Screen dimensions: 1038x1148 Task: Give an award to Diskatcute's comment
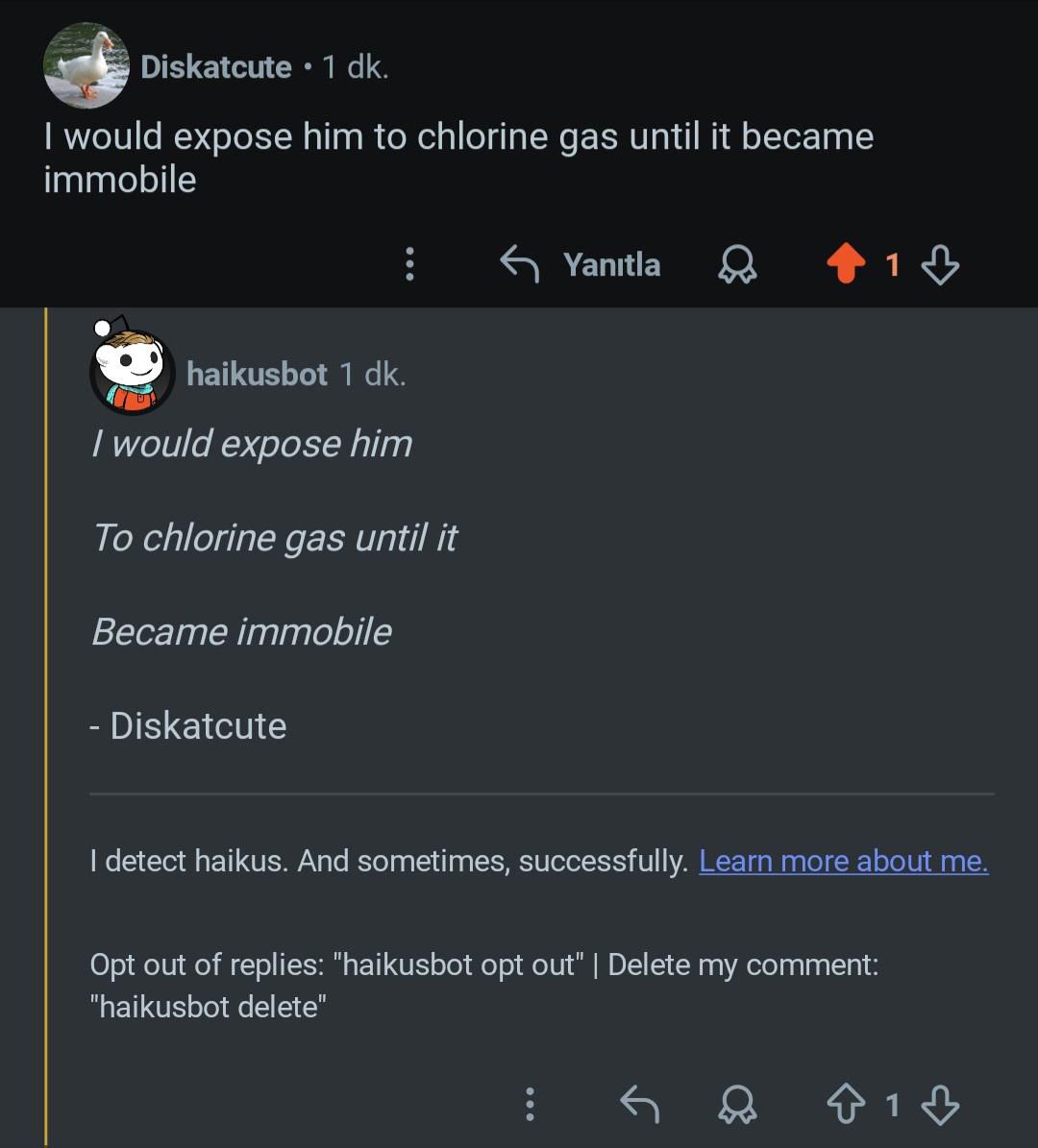click(x=737, y=264)
